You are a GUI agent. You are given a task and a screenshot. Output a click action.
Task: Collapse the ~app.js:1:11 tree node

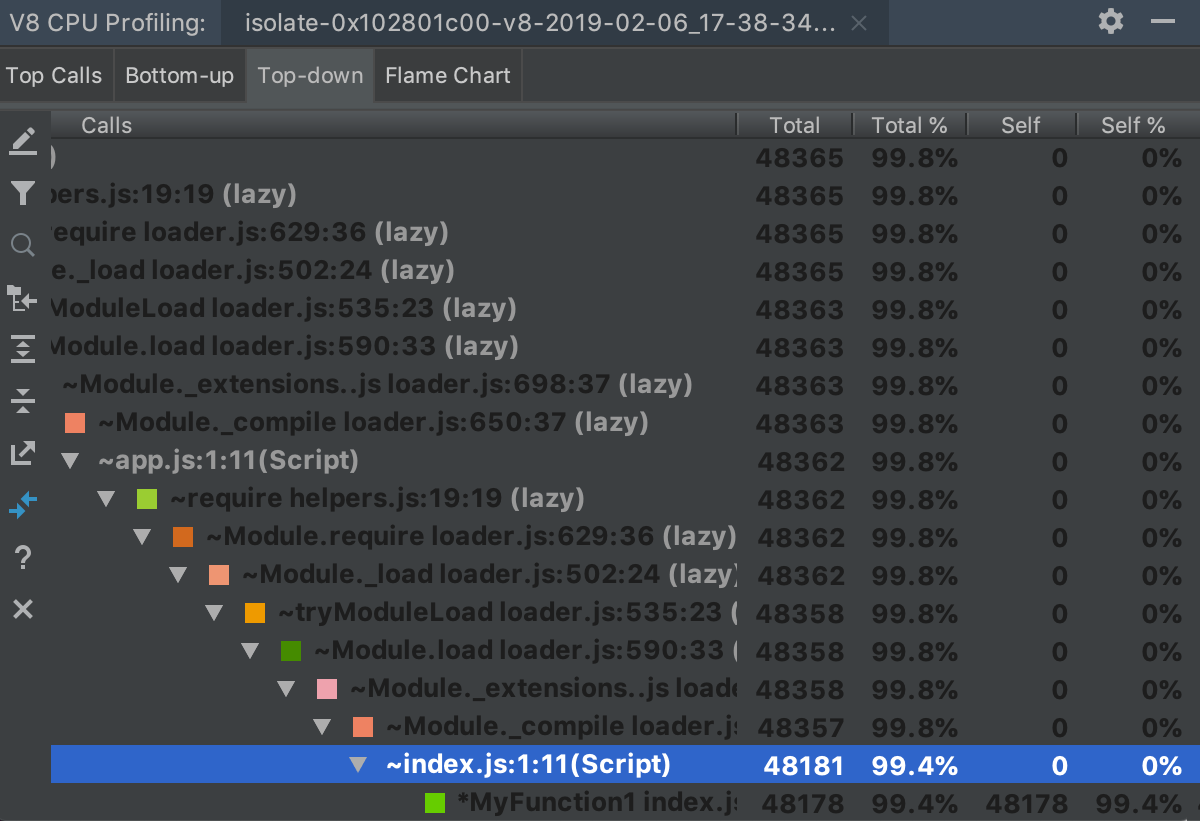point(69,460)
